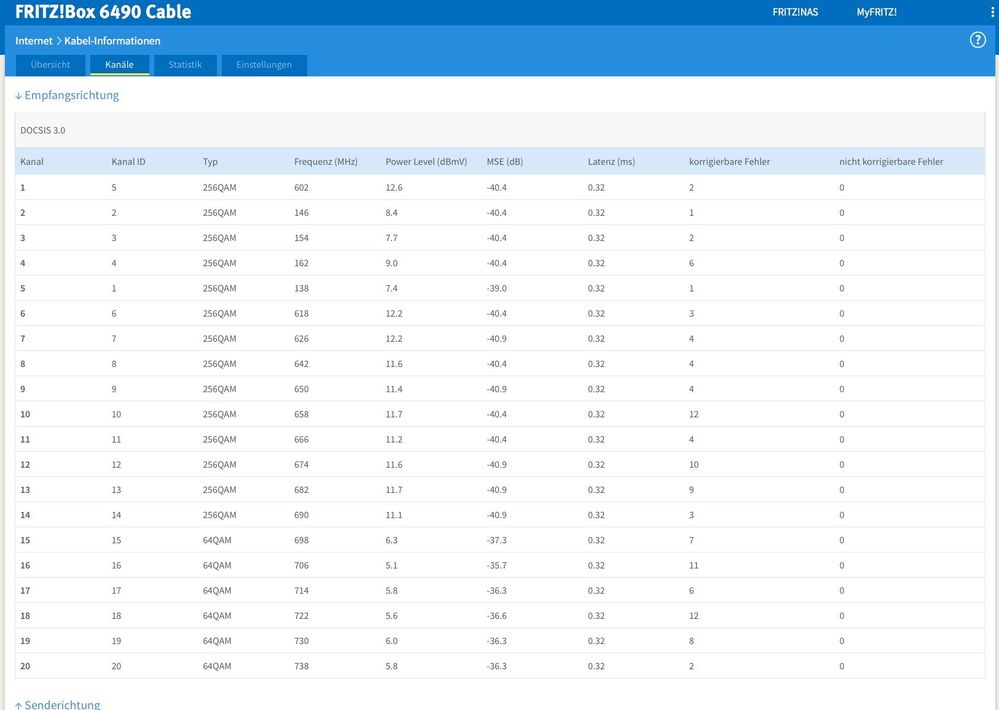Click the MSE (dB) column header

(x=505, y=162)
